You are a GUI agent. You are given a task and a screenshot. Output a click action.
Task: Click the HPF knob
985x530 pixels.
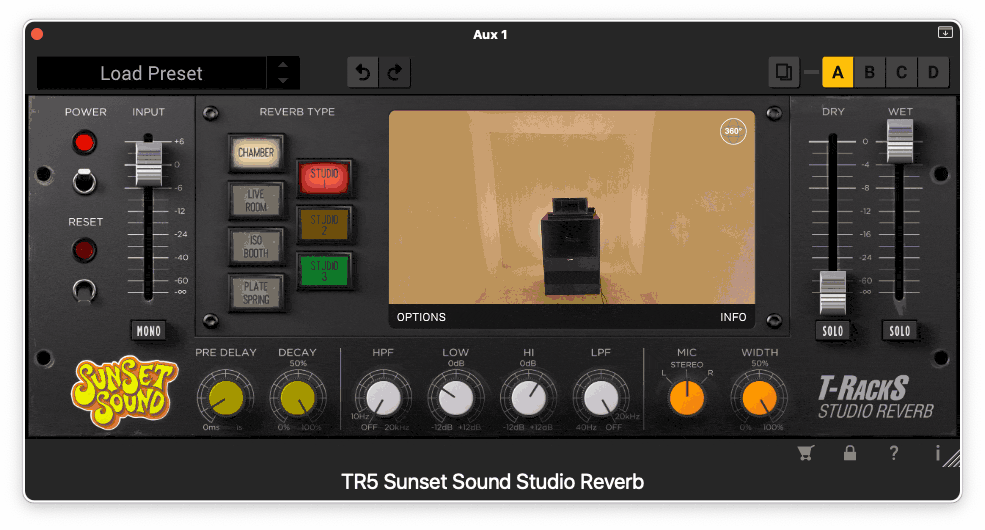(383, 398)
